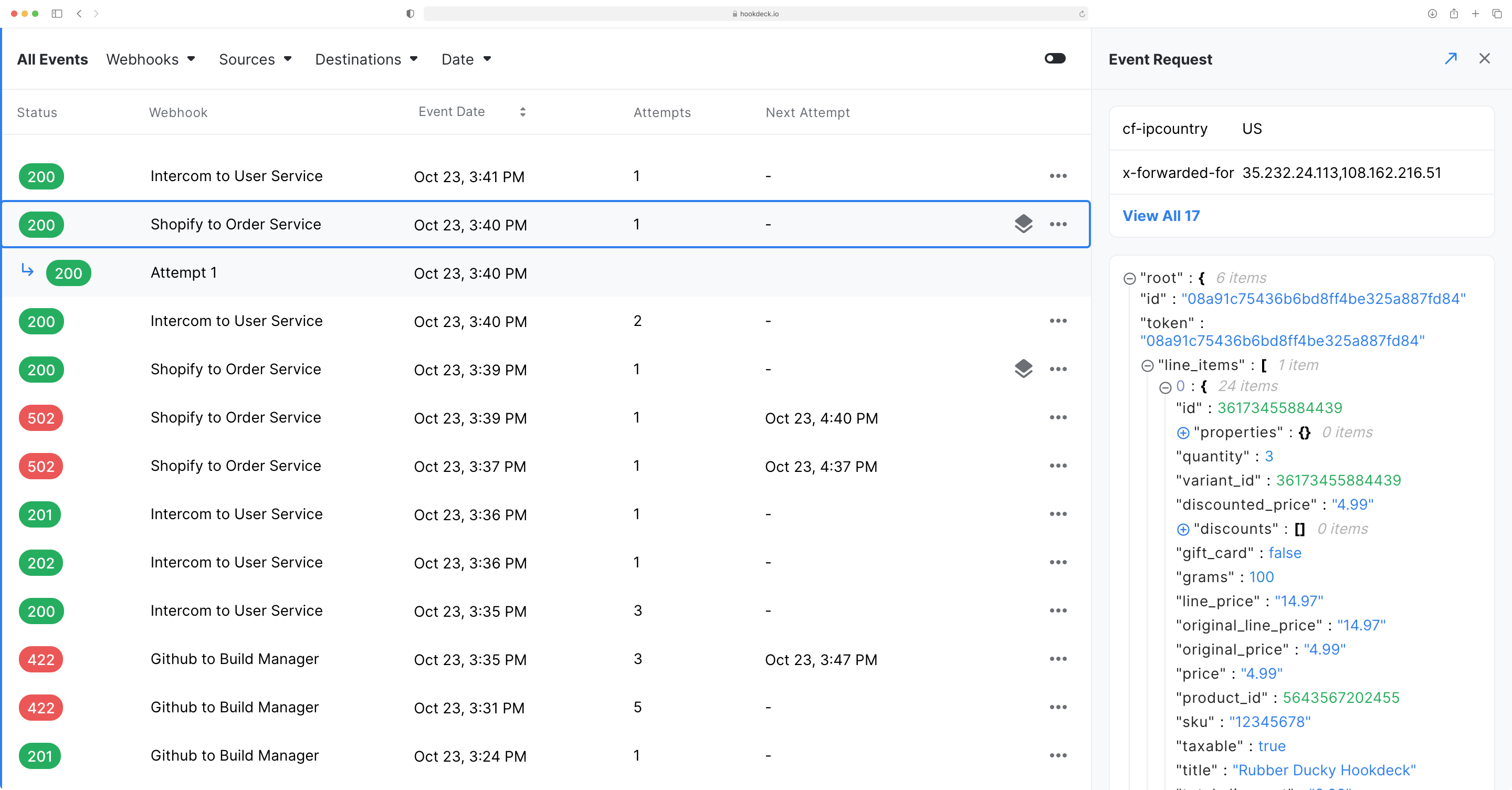Image resolution: width=1512 pixels, height=790 pixels.
Task: Click 201 badge on Github 3:24 PM row
Action: (39, 756)
